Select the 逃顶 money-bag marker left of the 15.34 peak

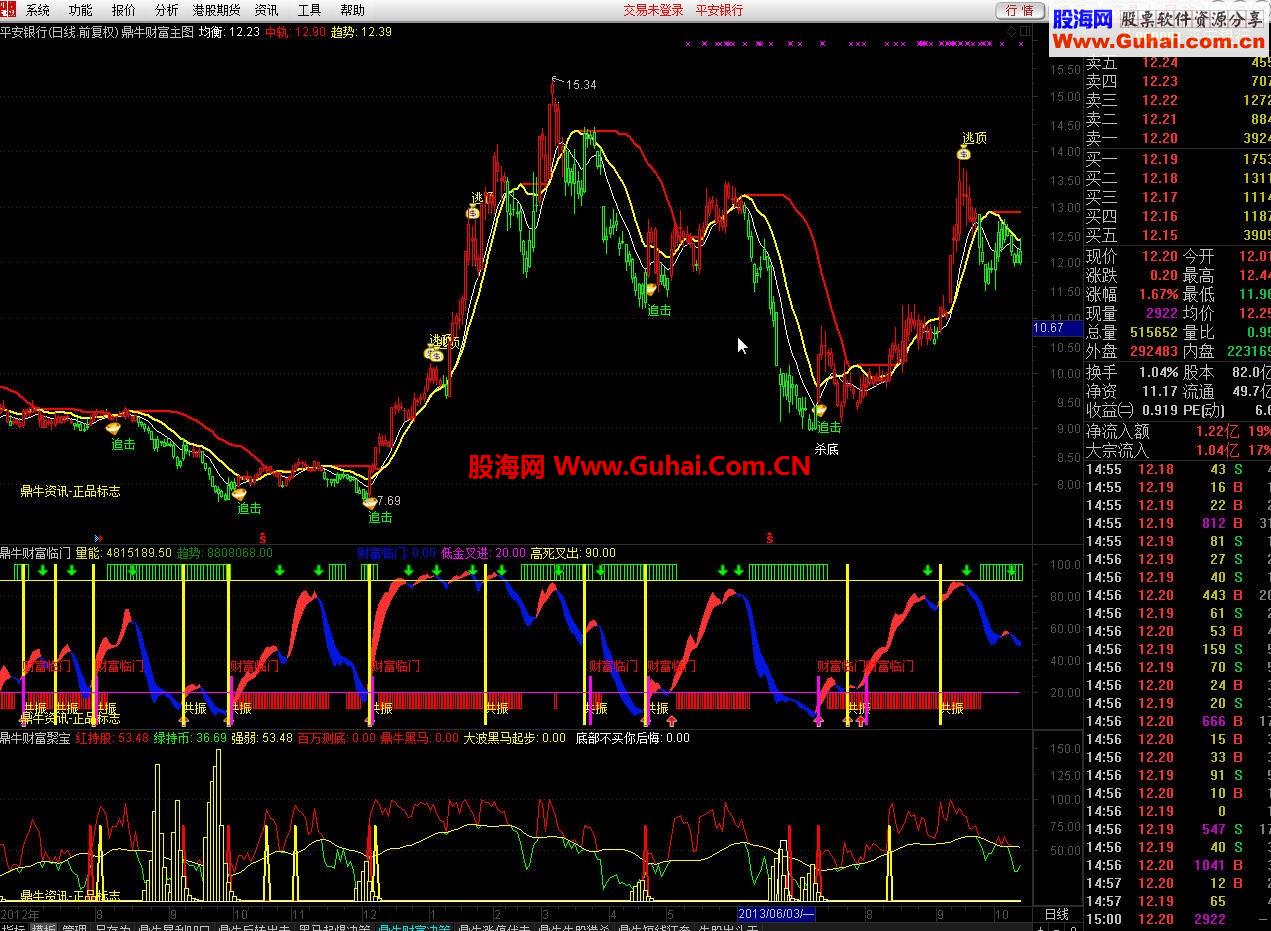(473, 211)
